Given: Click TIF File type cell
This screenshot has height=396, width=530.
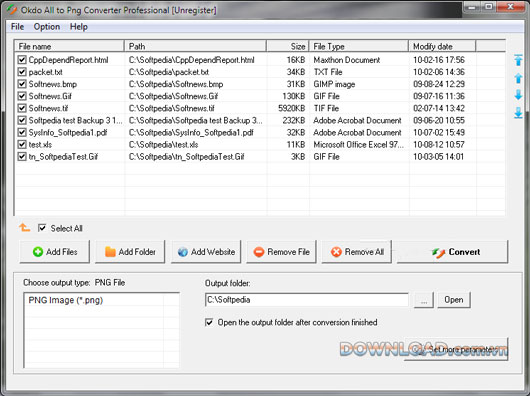Looking at the screenshot, I should (x=326, y=108).
